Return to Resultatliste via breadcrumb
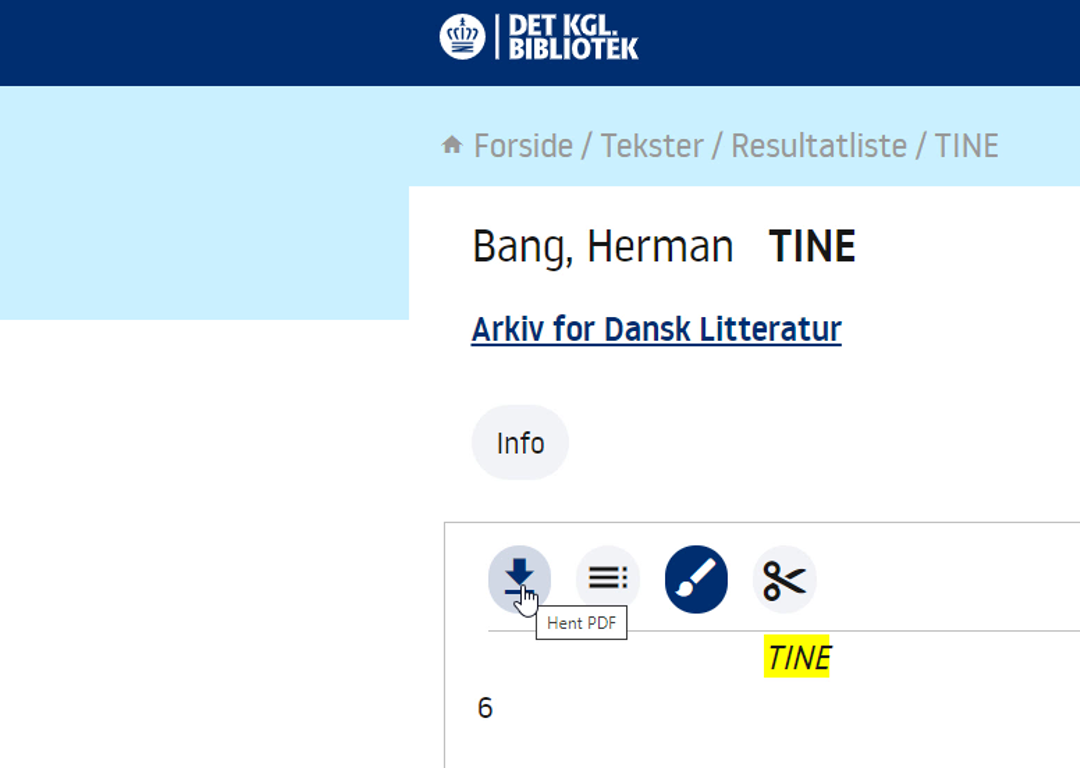1080x768 pixels. pos(819,146)
